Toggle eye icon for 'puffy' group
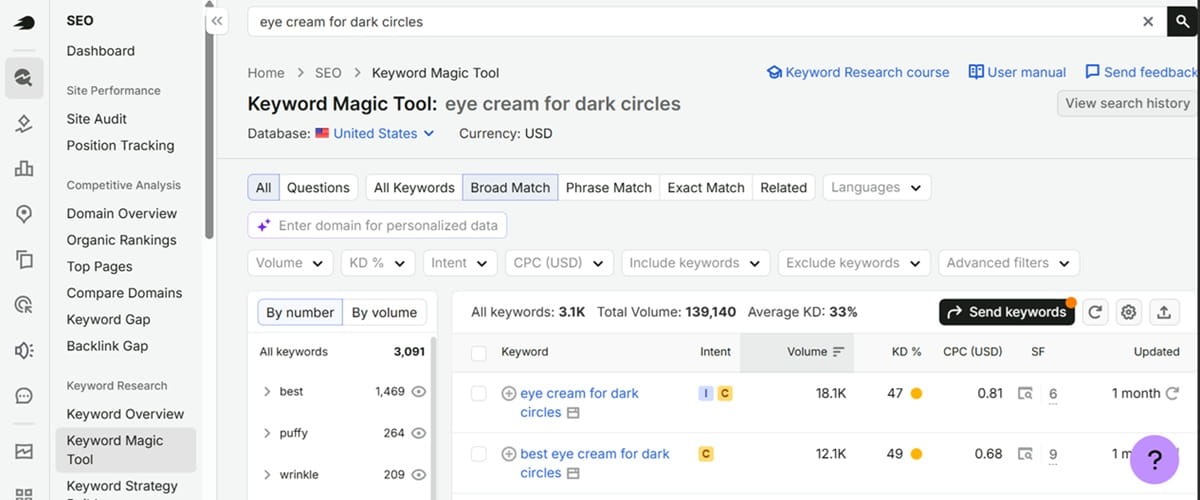The width and height of the screenshot is (1200, 500). pos(419,433)
